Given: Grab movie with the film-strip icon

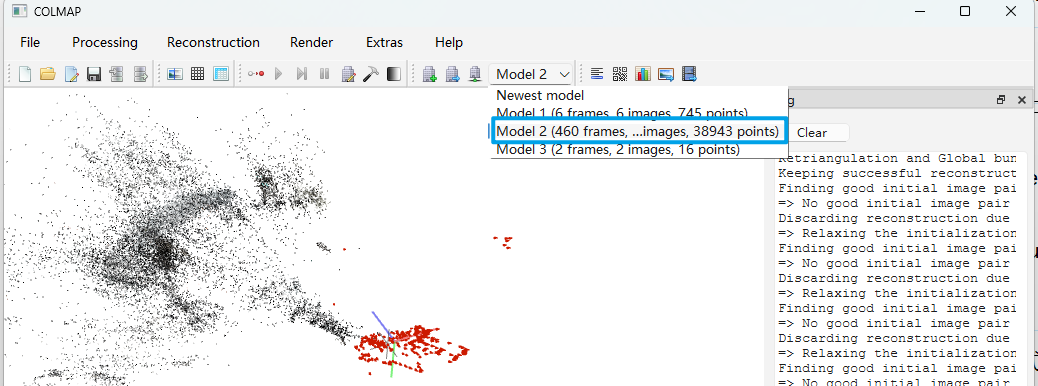Looking at the screenshot, I should pos(689,73).
